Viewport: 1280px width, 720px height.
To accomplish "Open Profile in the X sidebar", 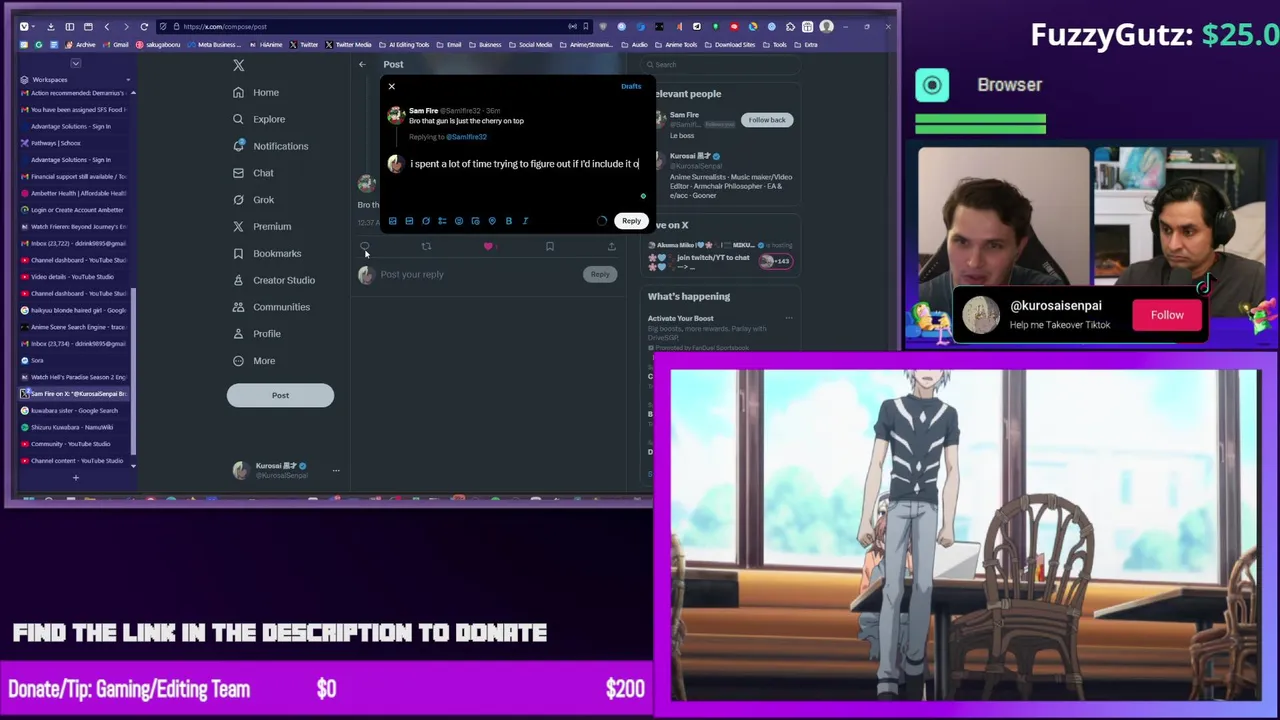I will coord(256,334).
